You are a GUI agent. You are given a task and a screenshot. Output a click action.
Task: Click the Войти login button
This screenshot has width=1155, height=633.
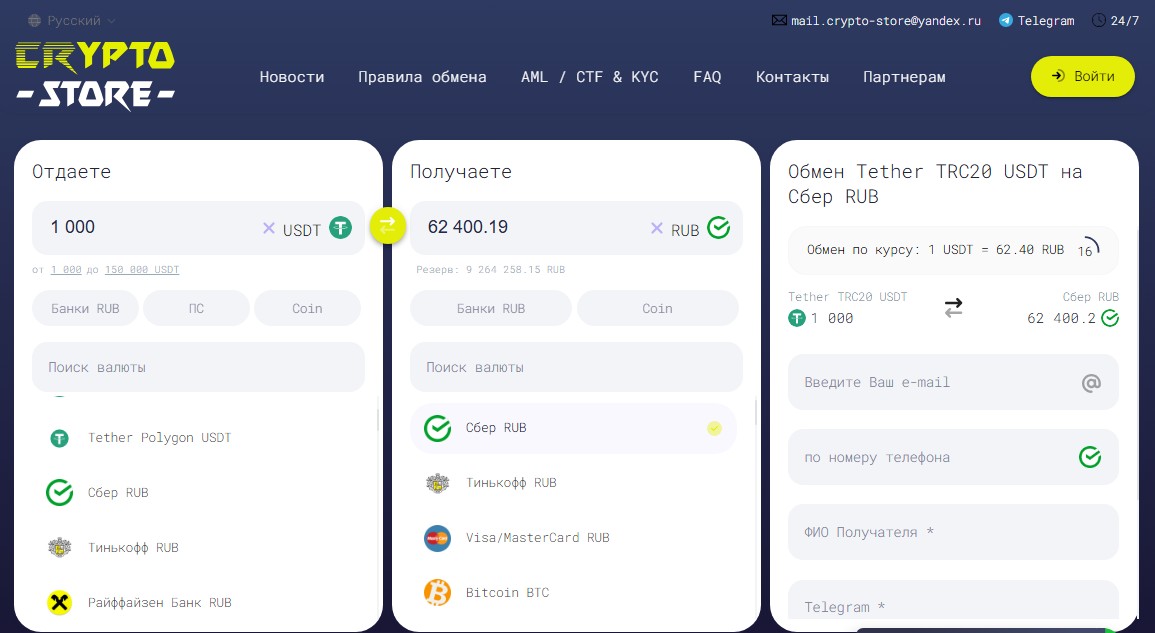click(1083, 76)
